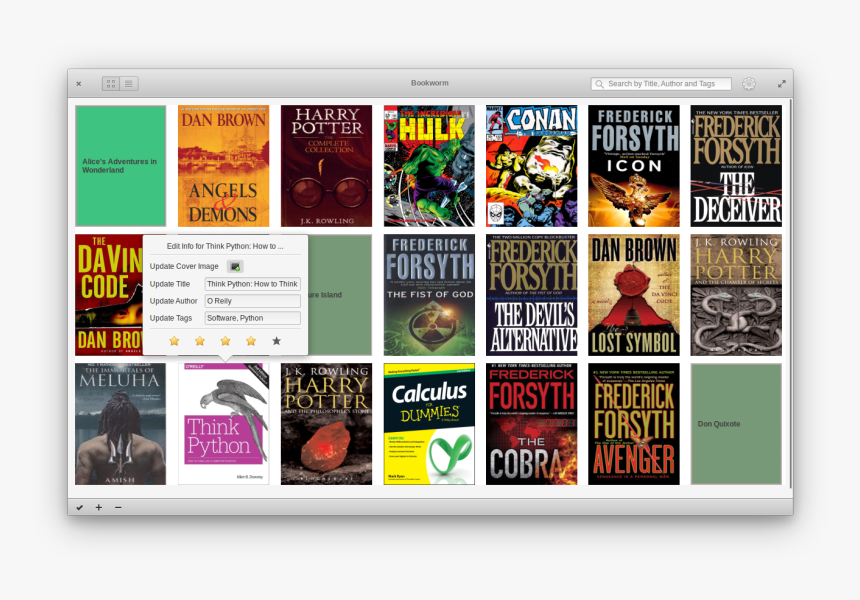Add a book with the plus icon
This screenshot has height=600, width=860.
pos(99,507)
